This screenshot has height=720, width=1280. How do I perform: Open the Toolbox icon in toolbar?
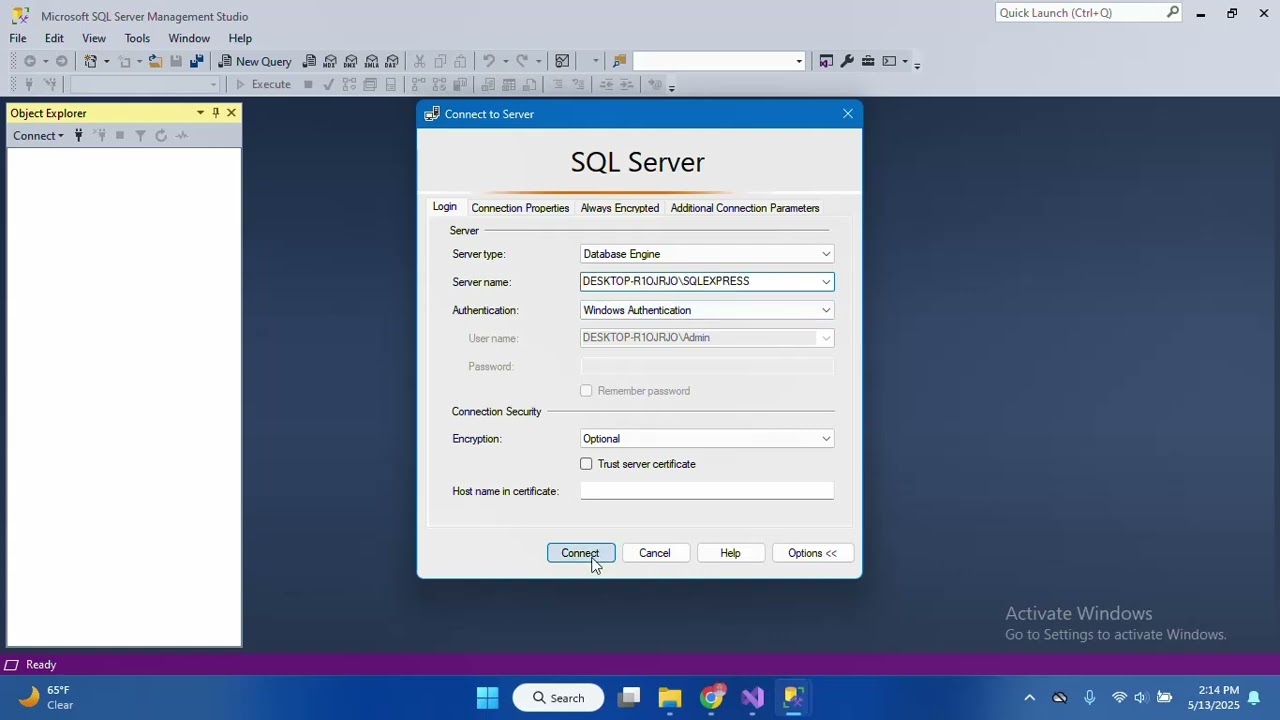pyautogui.click(x=868, y=61)
